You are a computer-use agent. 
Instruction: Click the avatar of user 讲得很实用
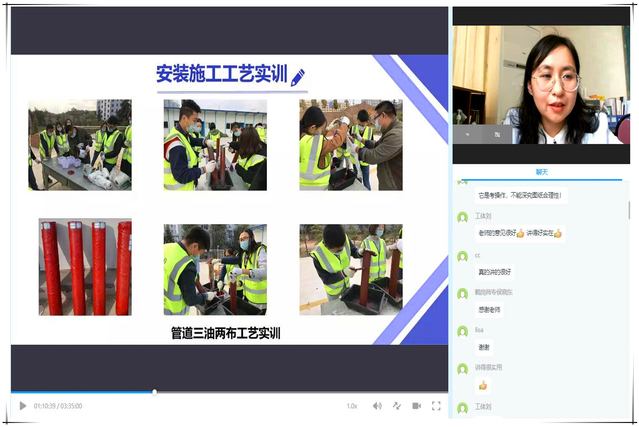(x=462, y=370)
